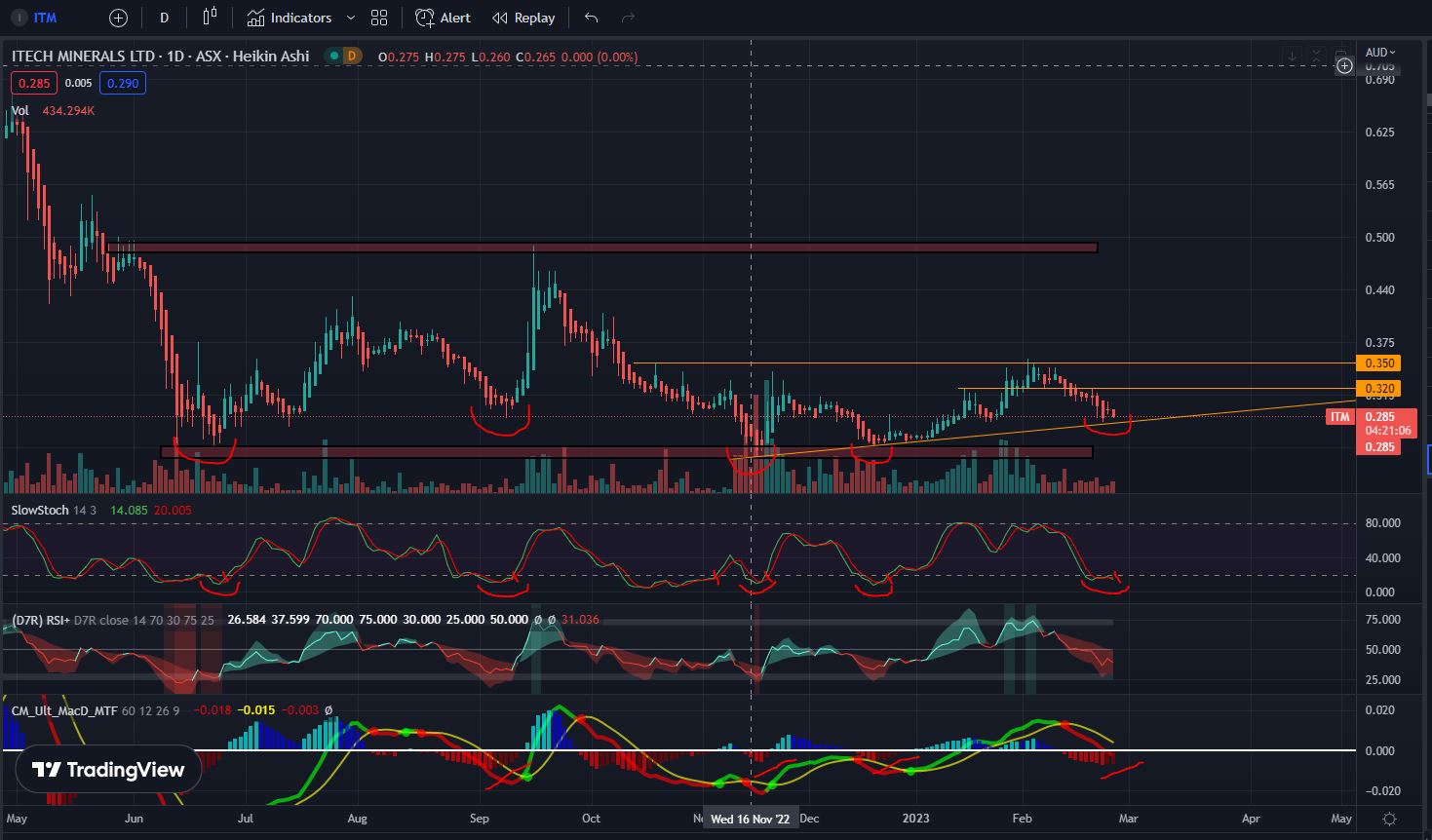Select the lower red support rectangle

[626, 452]
